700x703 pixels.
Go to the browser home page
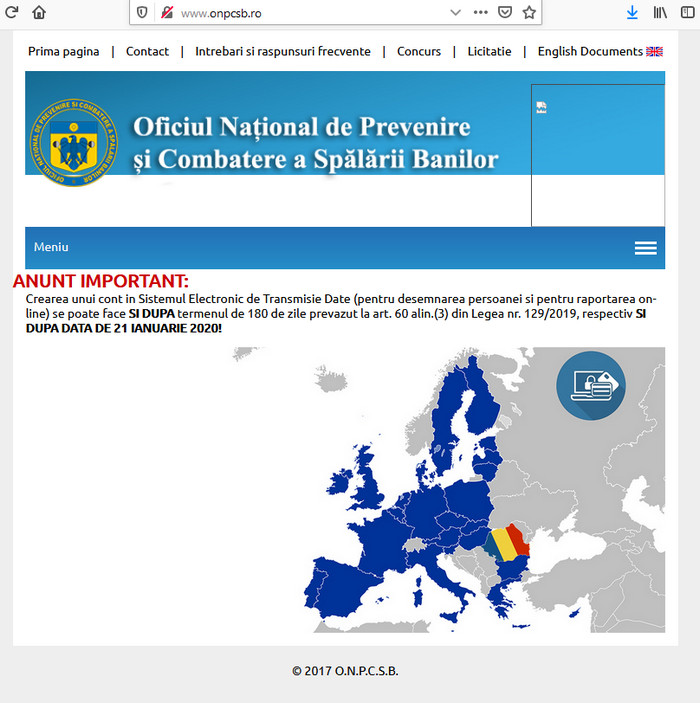39,12
